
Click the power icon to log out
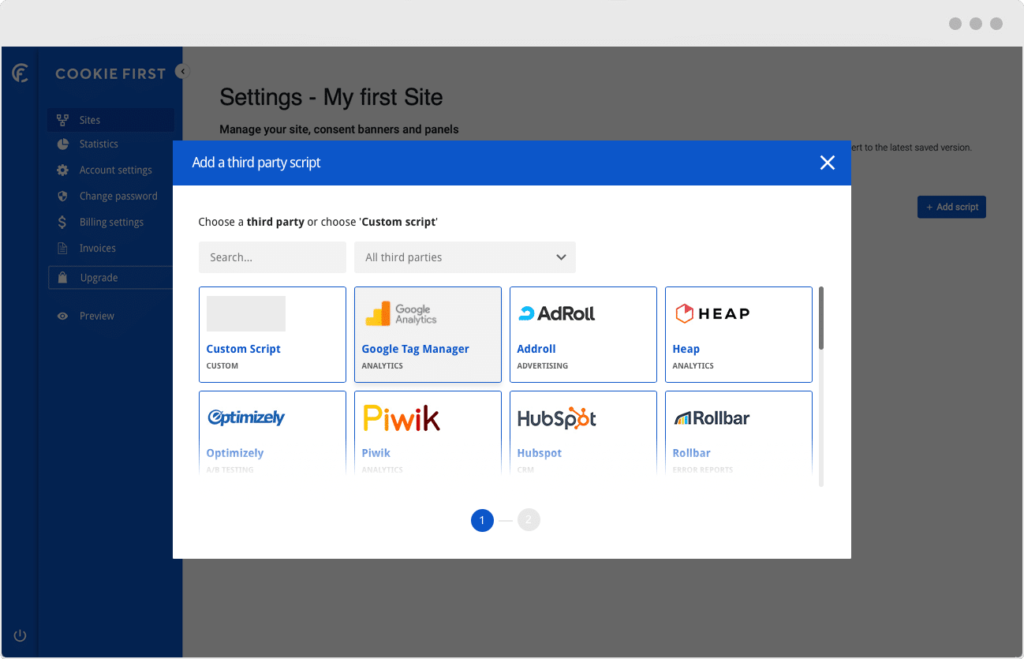(x=19, y=635)
